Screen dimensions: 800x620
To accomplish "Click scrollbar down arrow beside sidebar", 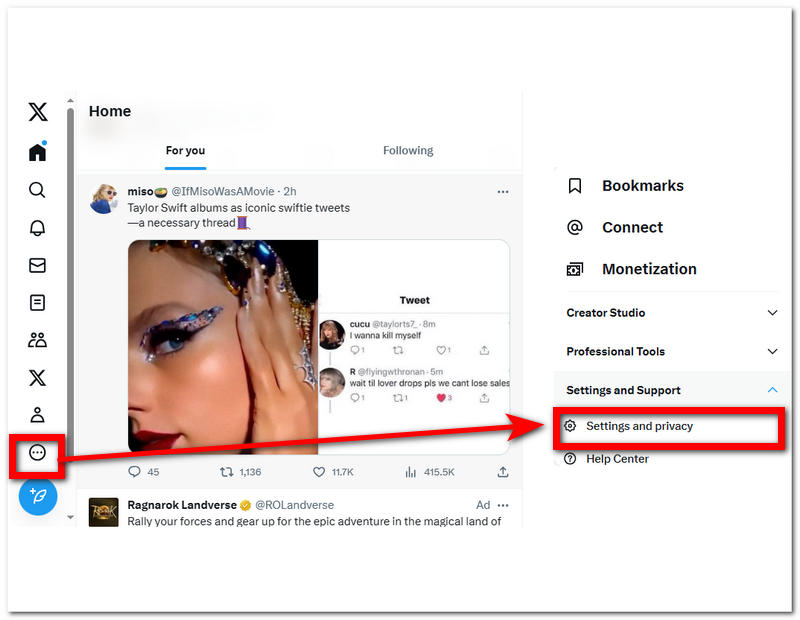I will point(70,517).
